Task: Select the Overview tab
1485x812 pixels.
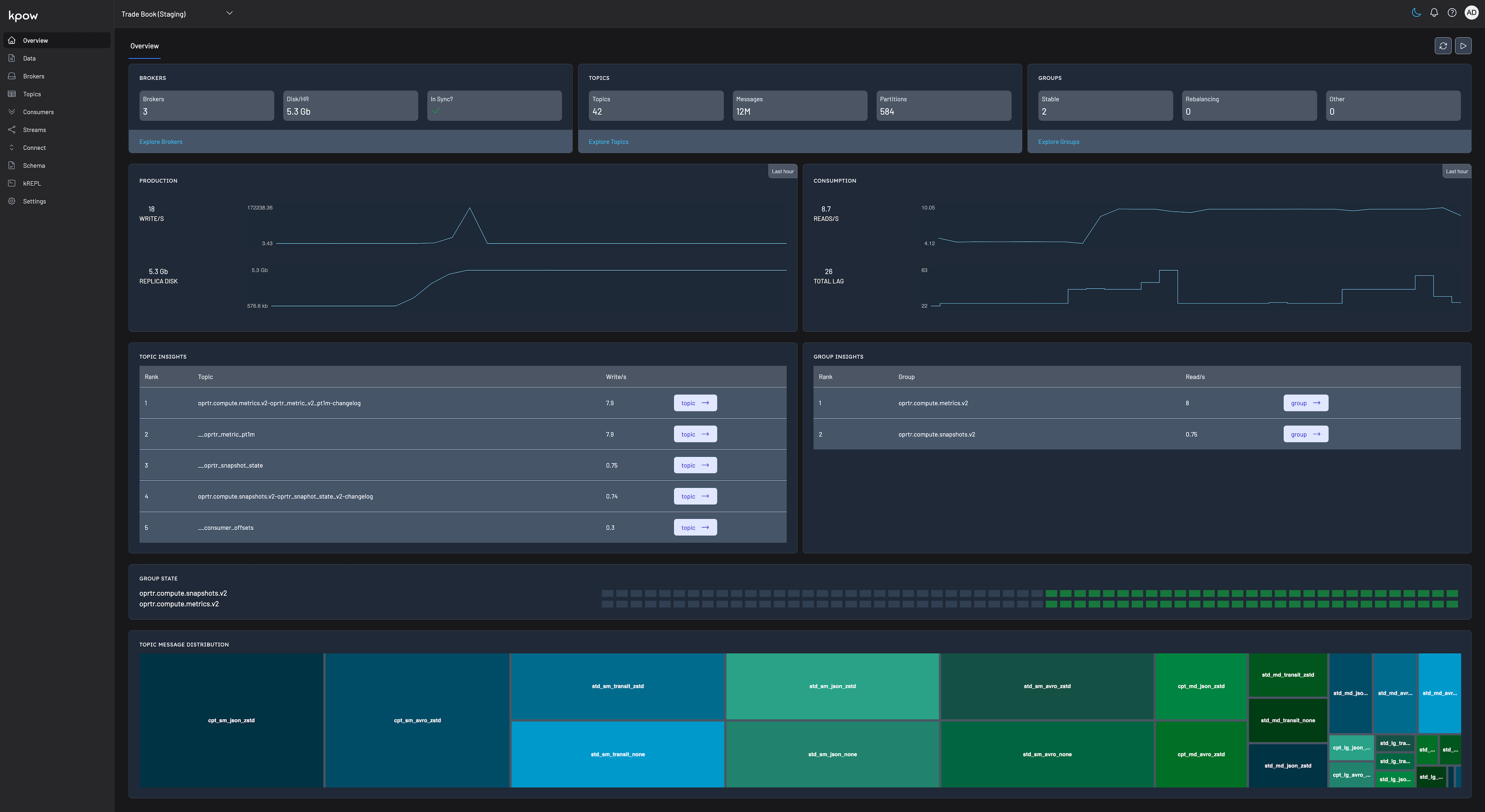Action: (144, 46)
